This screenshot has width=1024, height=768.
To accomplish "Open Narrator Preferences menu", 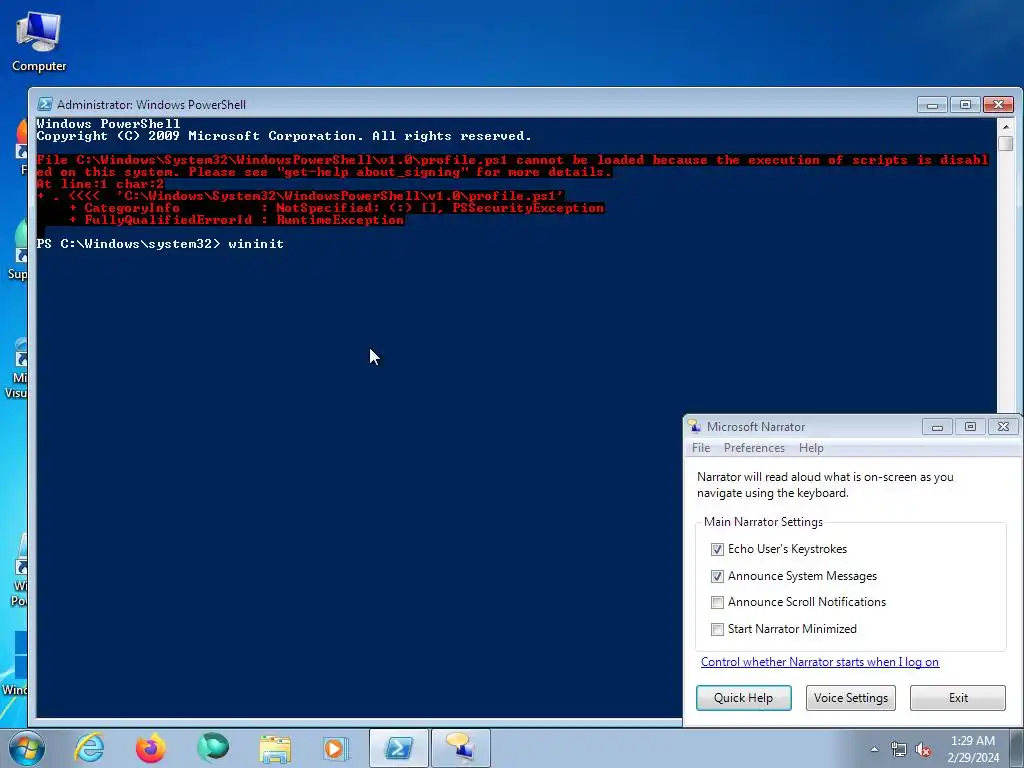I will tap(754, 448).
